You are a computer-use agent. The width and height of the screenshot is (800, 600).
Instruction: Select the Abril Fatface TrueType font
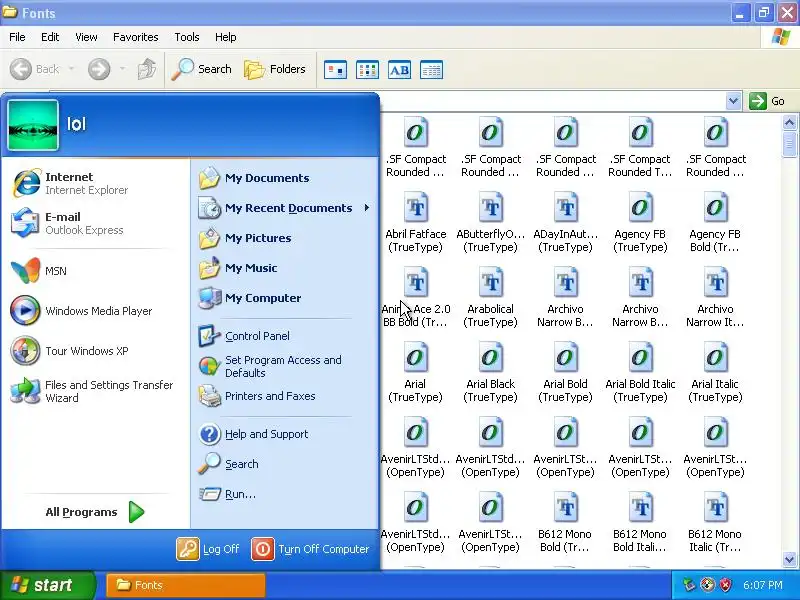(416, 222)
